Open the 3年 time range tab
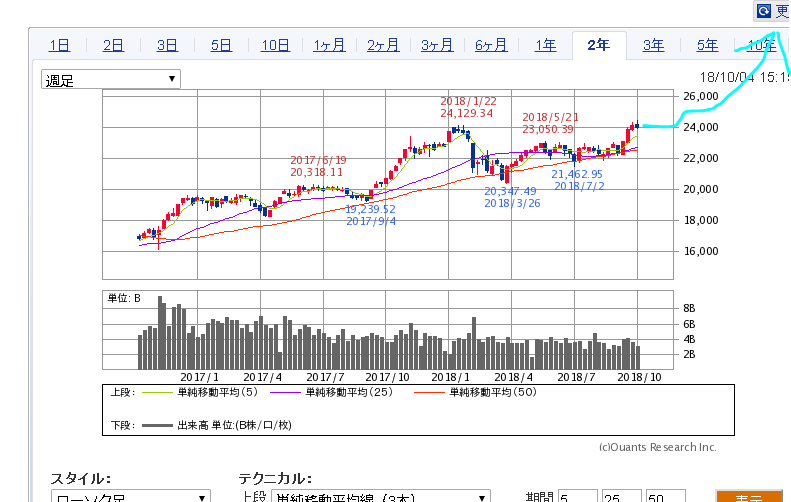Viewport: 791px width, 502px height. pos(653,45)
